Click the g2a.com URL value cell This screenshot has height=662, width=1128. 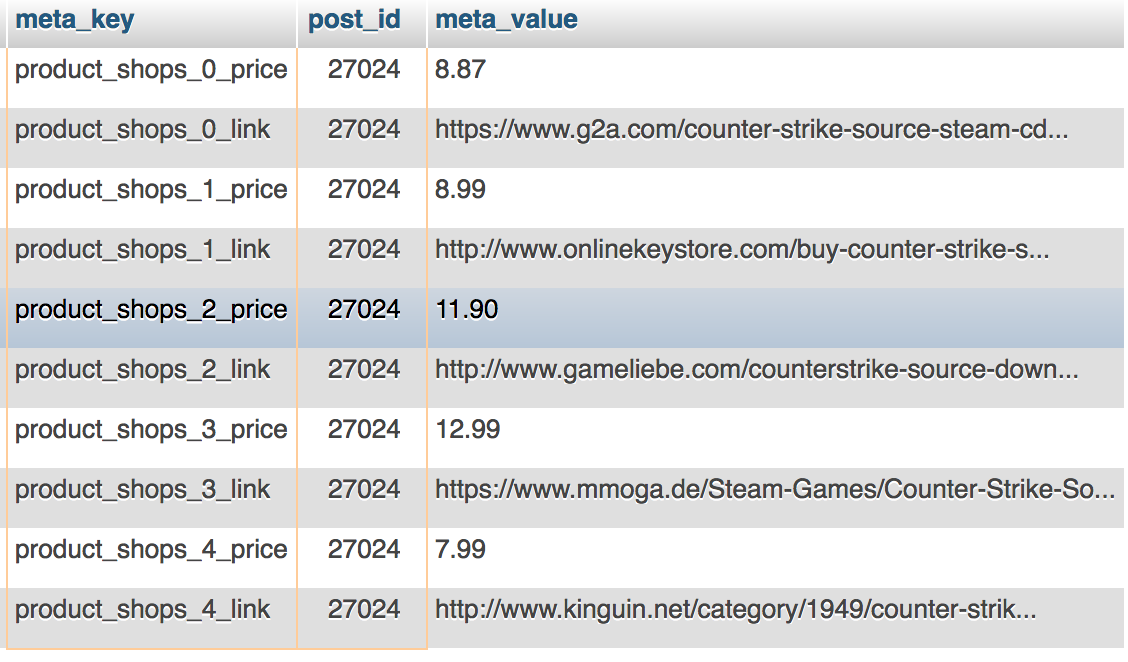tap(776, 137)
